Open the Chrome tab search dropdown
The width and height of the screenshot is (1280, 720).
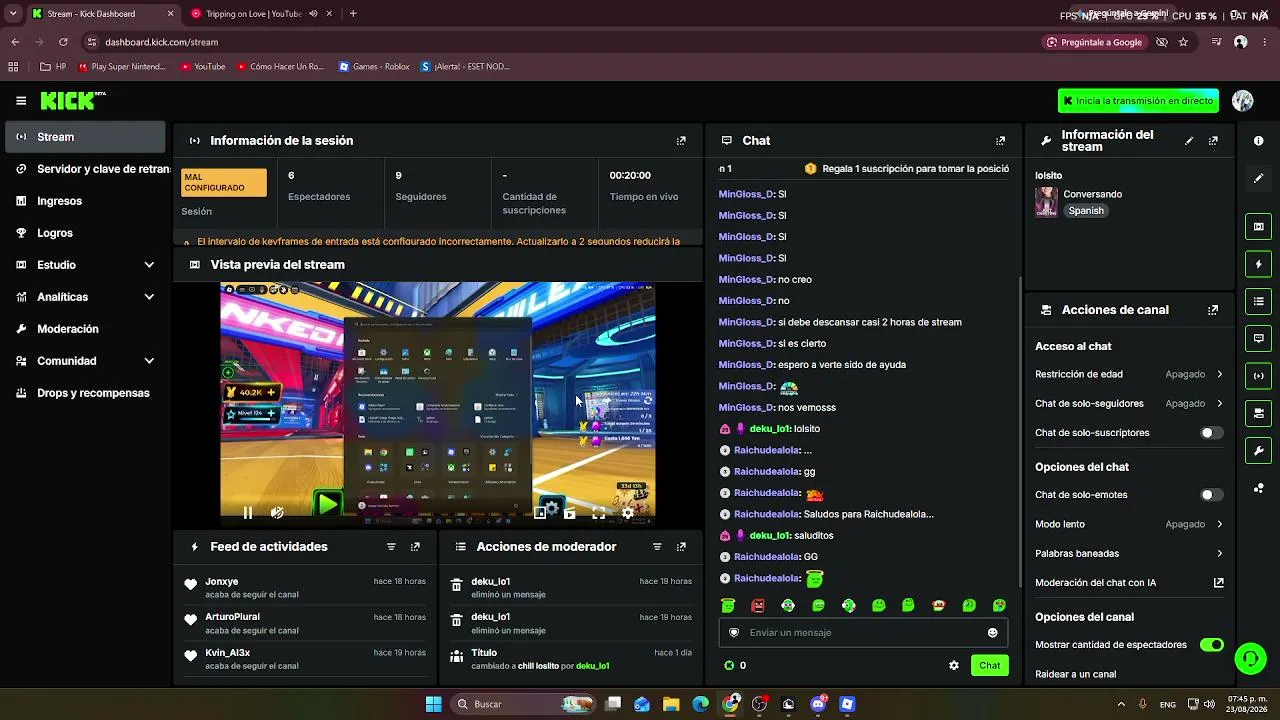click(x=13, y=14)
